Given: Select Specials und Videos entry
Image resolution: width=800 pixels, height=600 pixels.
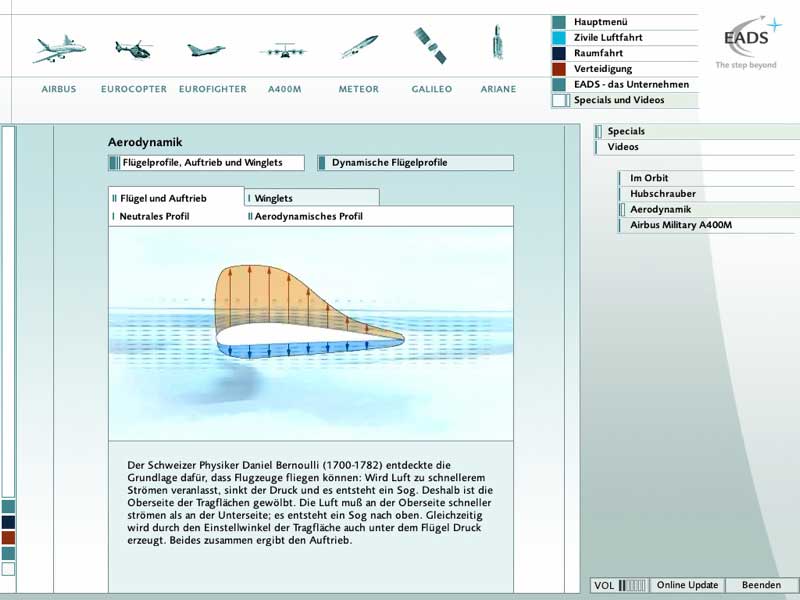Looking at the screenshot, I should (x=625, y=100).
